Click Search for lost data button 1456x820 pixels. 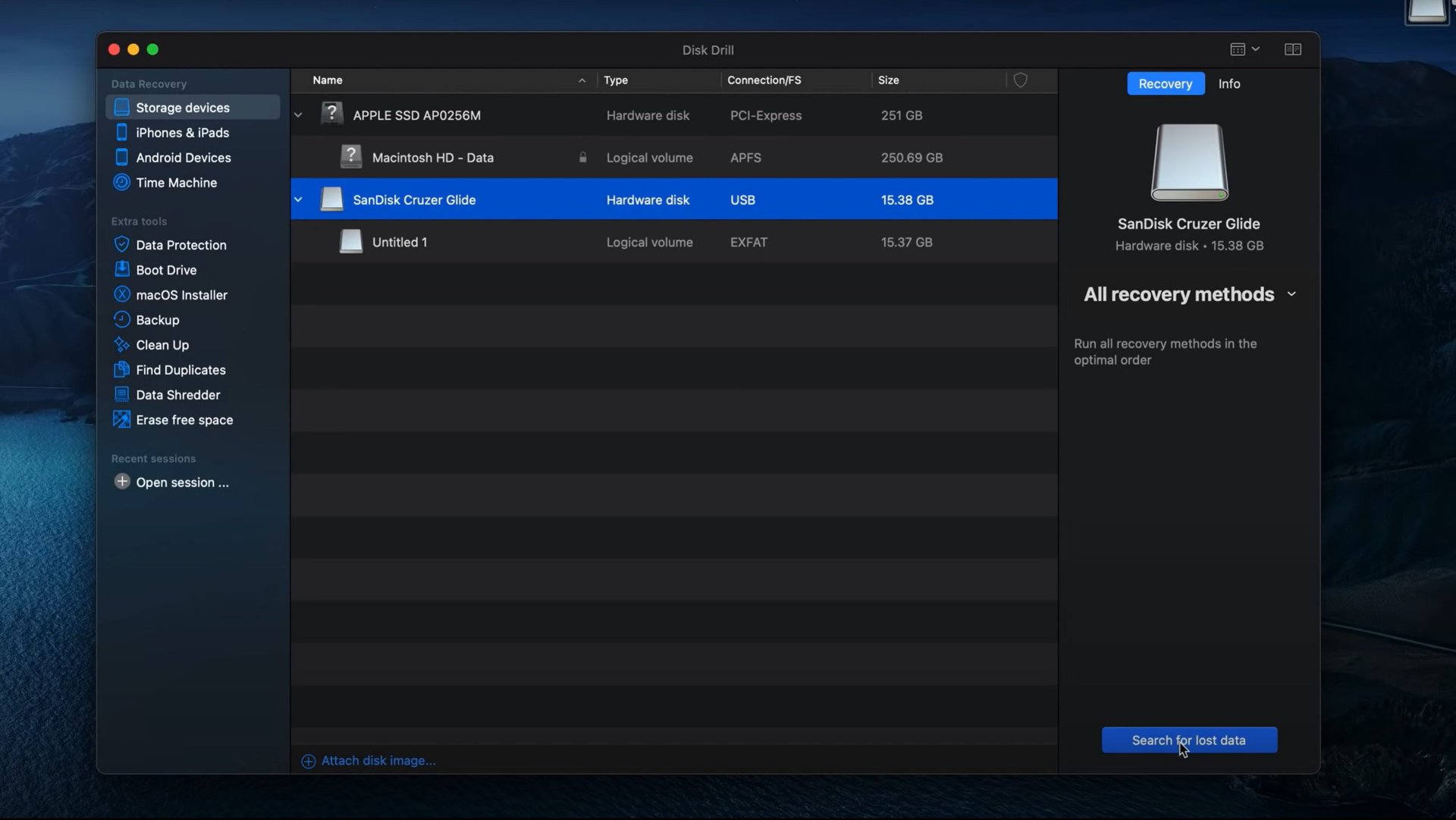[x=1189, y=739]
